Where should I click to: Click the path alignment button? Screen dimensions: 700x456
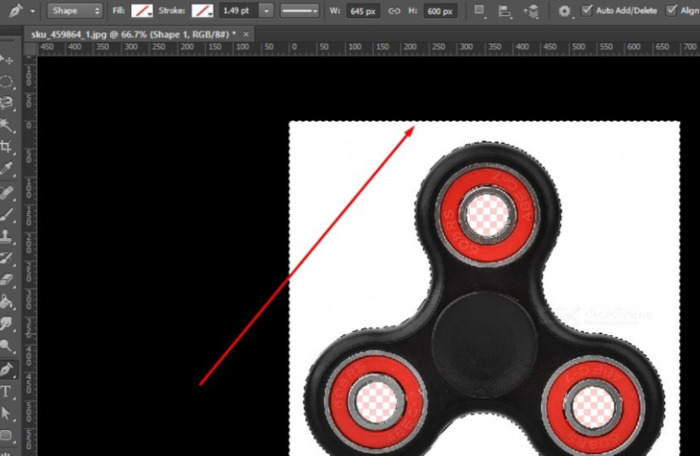click(507, 10)
